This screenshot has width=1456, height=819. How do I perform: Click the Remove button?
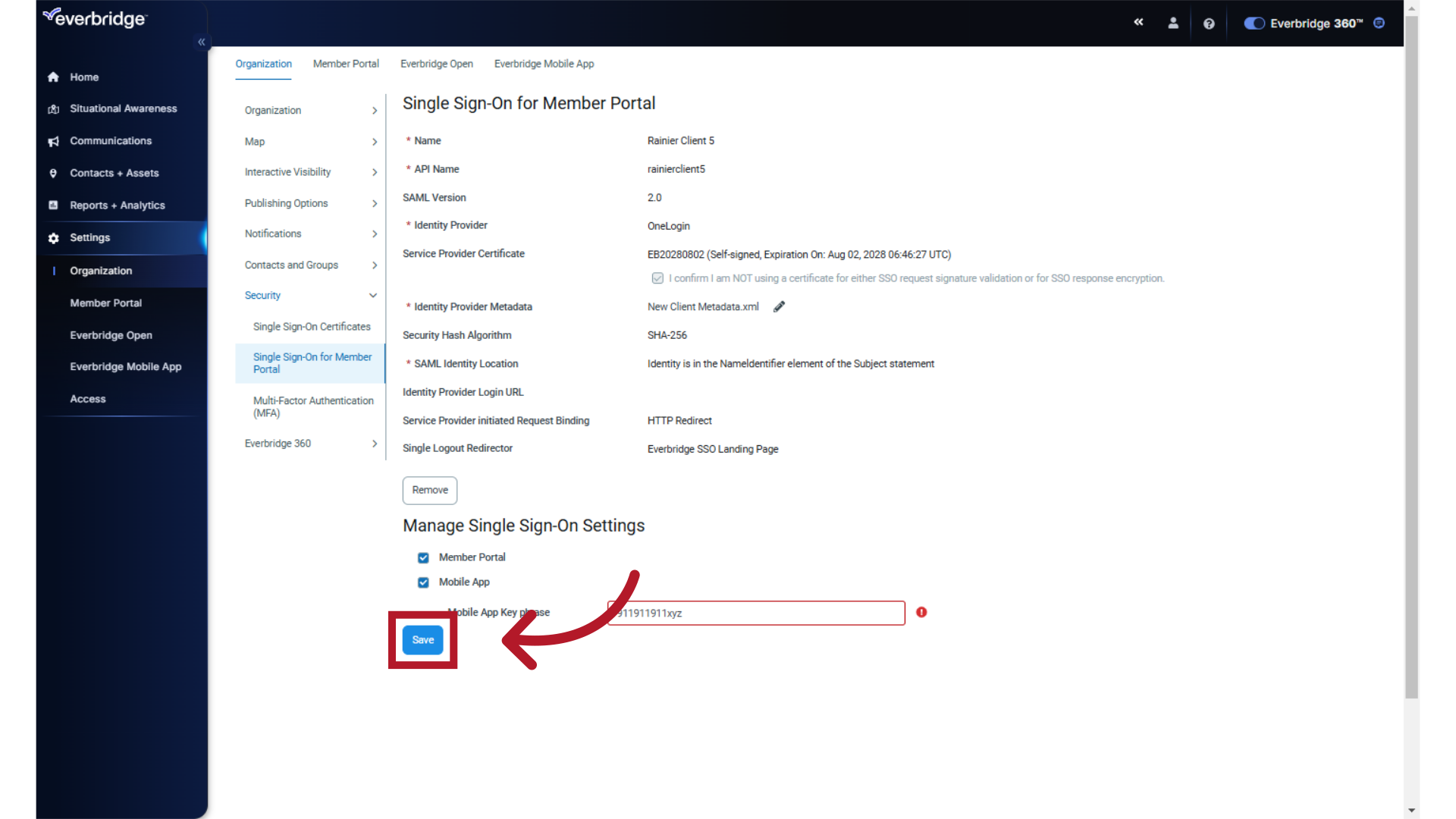click(429, 490)
